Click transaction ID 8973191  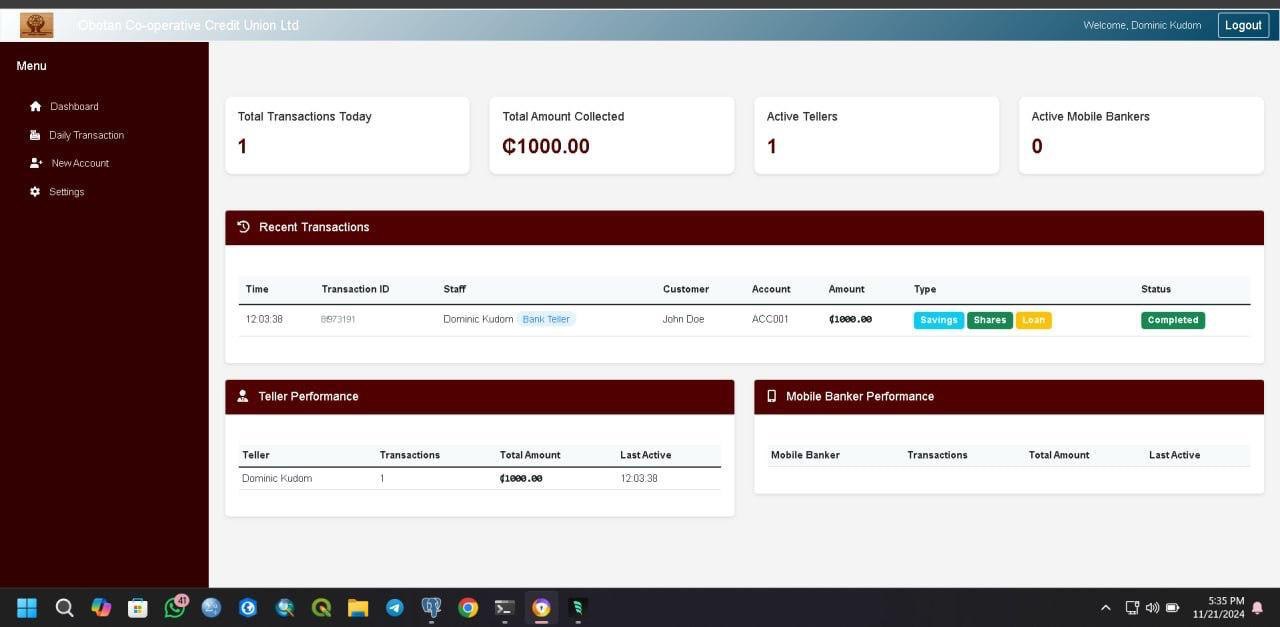338,319
